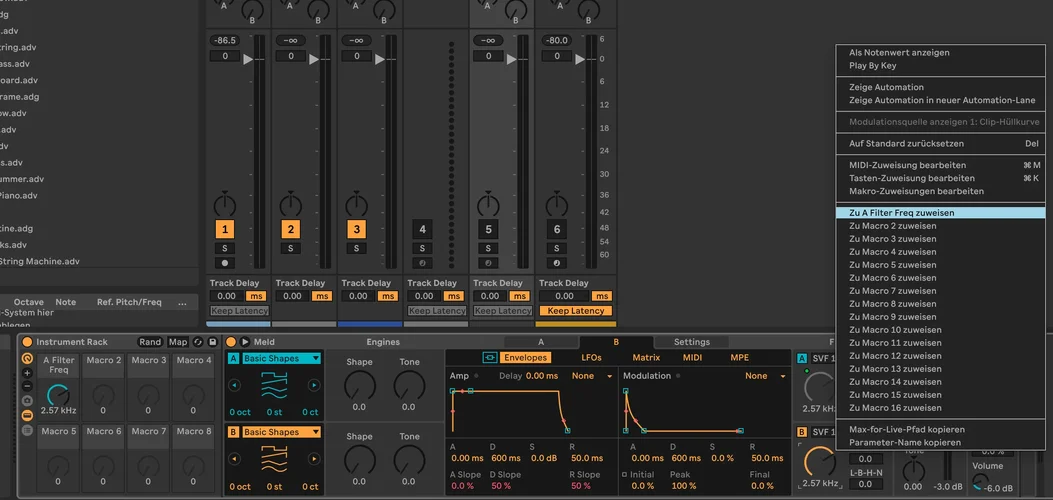Click the Meld play arrow icon
This screenshot has width=1053, height=500.
(246, 342)
